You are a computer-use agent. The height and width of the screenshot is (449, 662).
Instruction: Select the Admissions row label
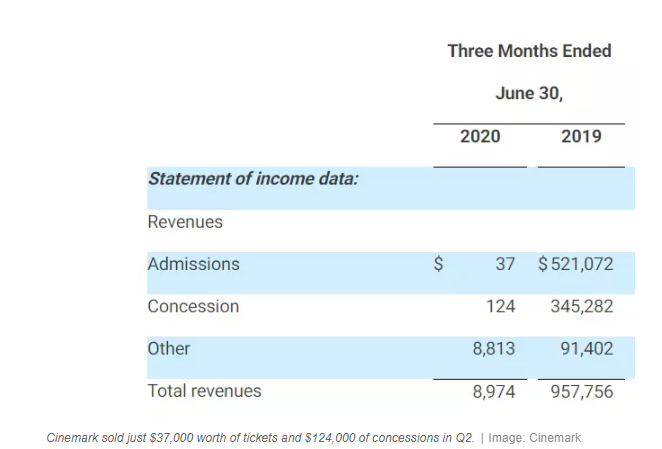pos(194,264)
